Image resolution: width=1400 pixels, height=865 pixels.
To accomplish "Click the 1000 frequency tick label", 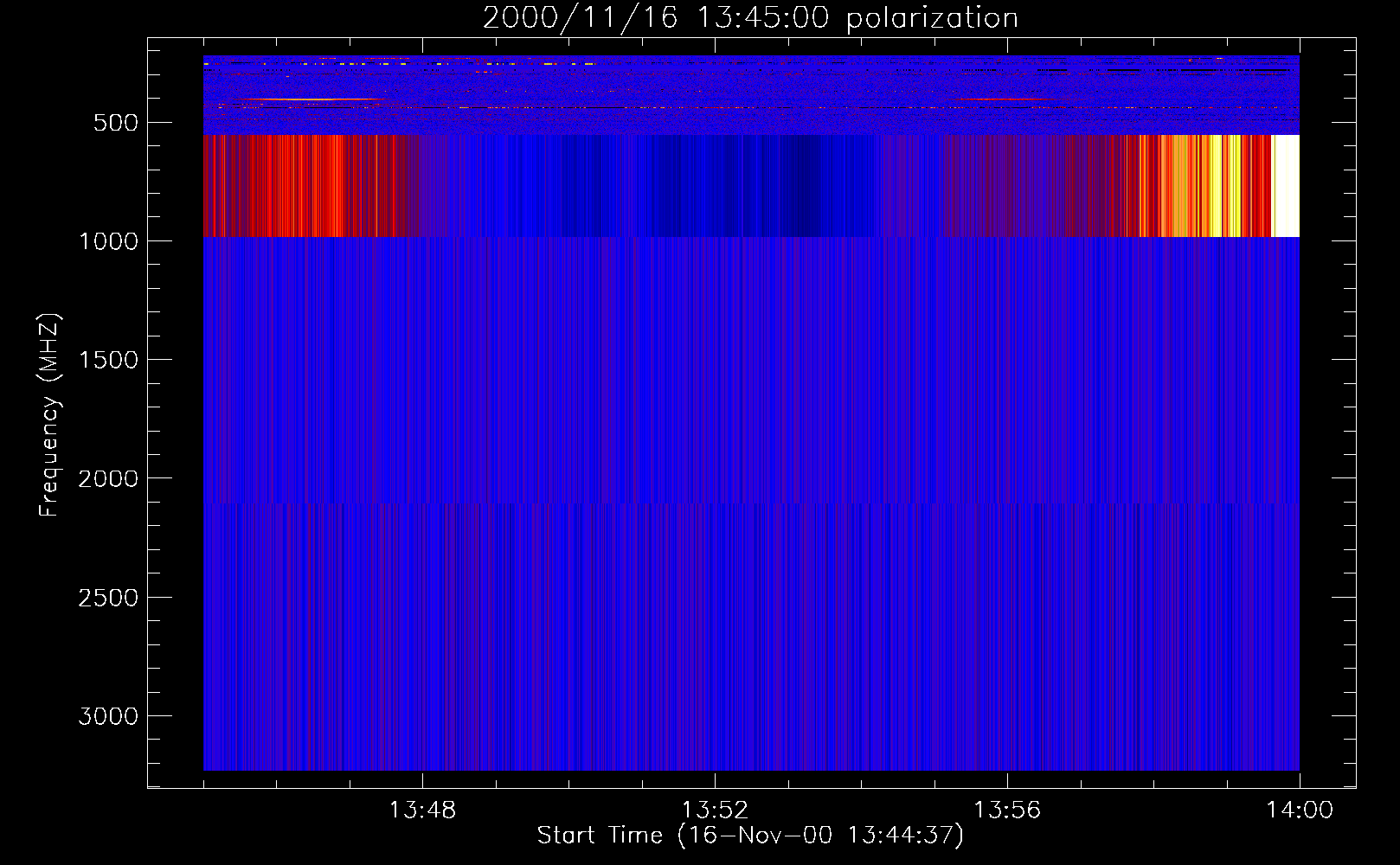I will click(x=108, y=241).
